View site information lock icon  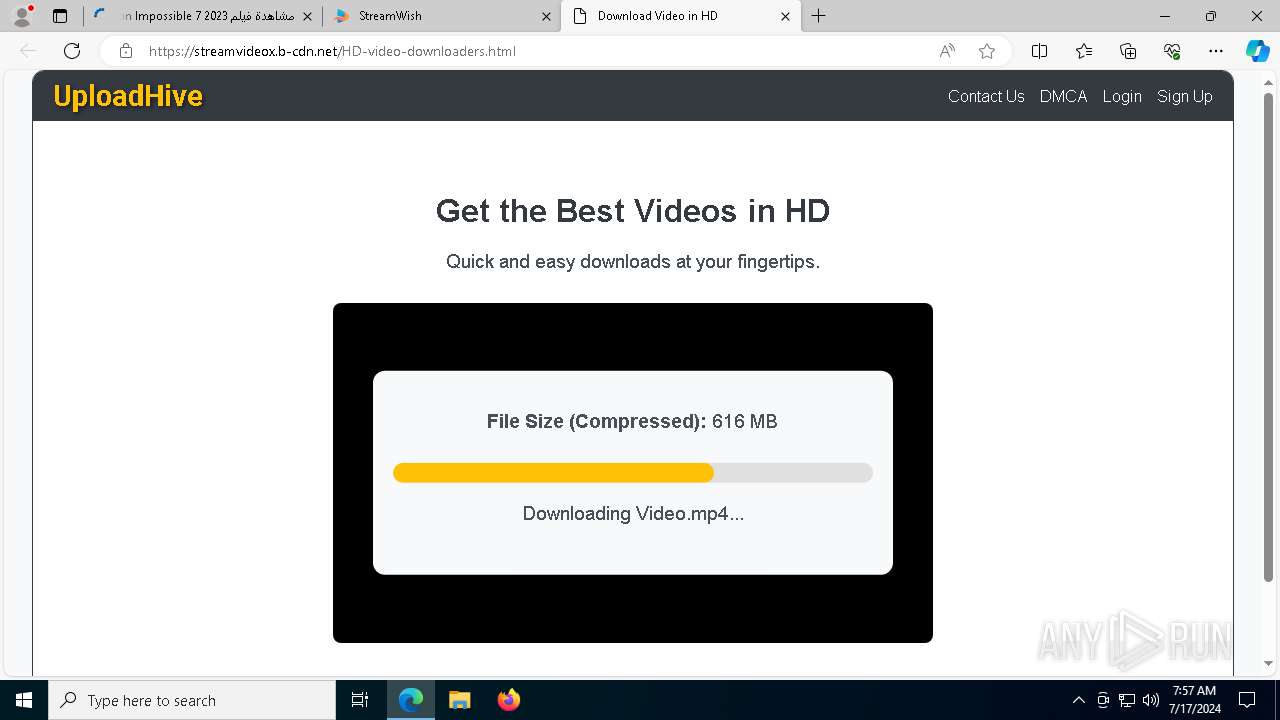[125, 51]
